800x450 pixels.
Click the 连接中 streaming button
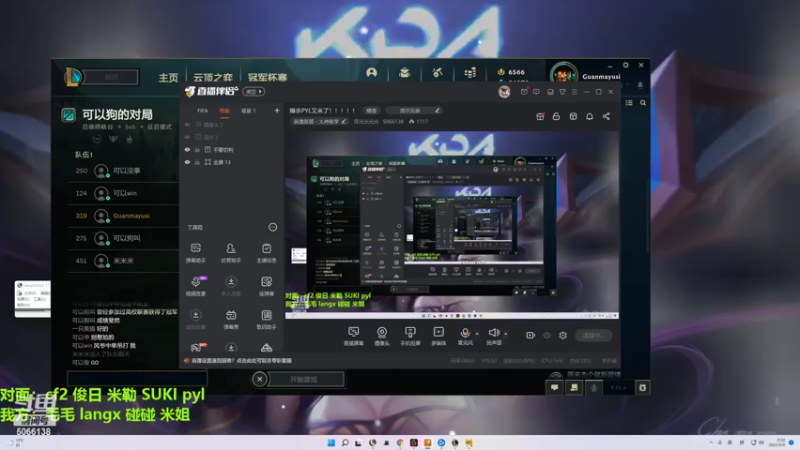pyautogui.click(x=593, y=335)
